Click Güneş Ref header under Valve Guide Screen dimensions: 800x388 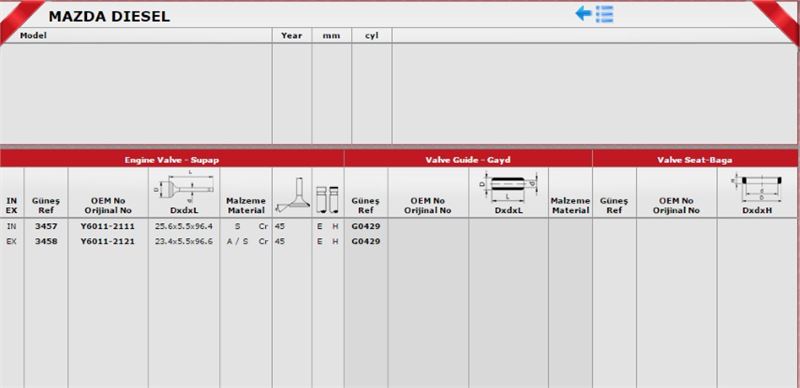365,206
